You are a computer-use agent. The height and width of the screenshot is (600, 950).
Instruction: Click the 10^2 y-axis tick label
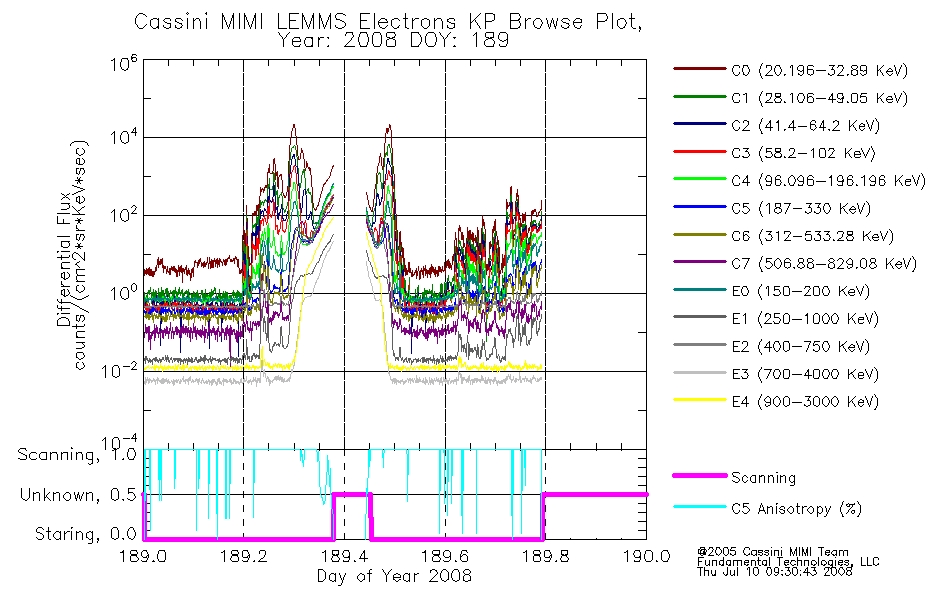click(124, 215)
